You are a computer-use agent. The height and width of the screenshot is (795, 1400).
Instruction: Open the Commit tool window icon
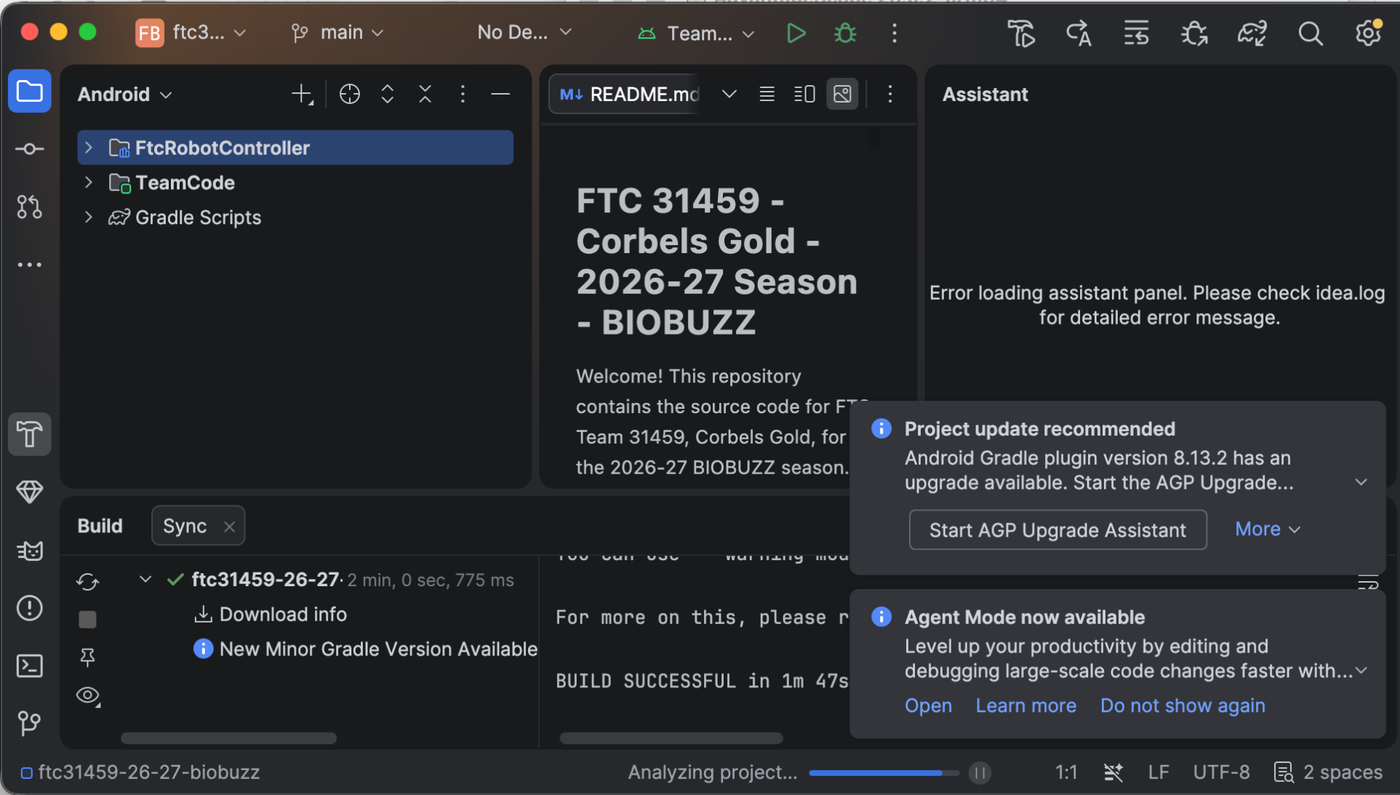point(29,149)
